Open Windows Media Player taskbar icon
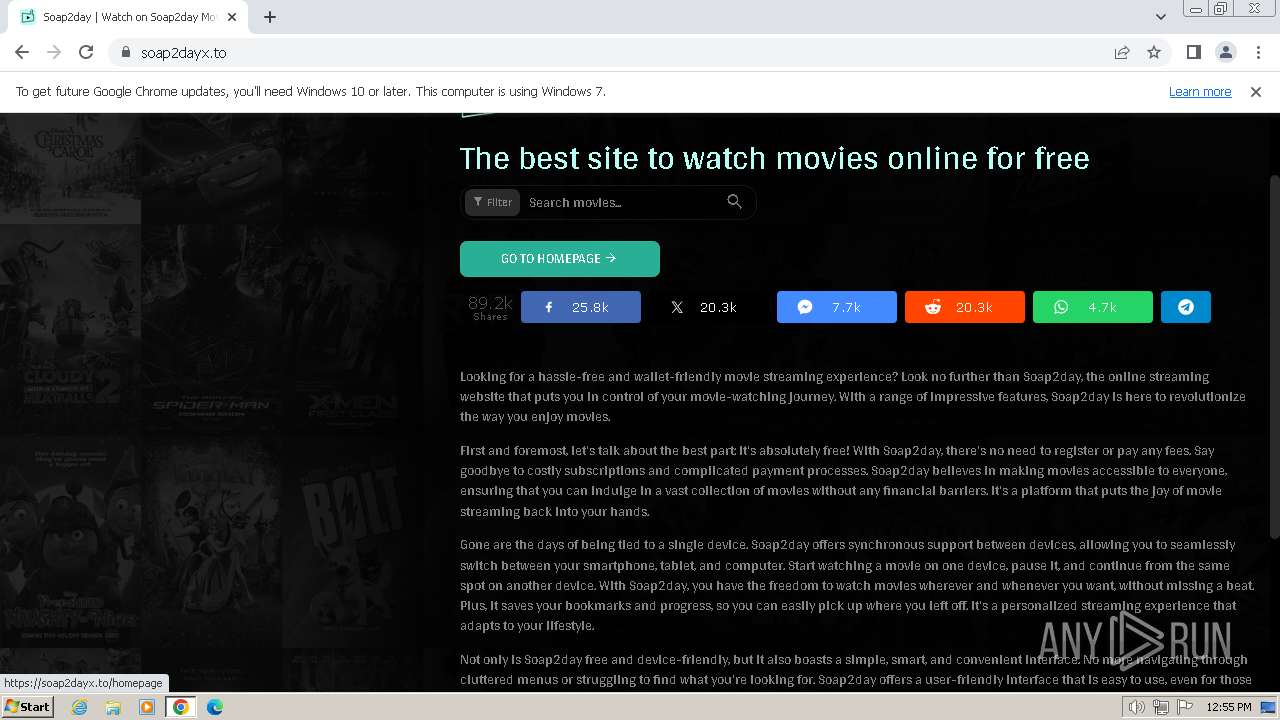Screen dimensions: 1280x720 click(147, 707)
